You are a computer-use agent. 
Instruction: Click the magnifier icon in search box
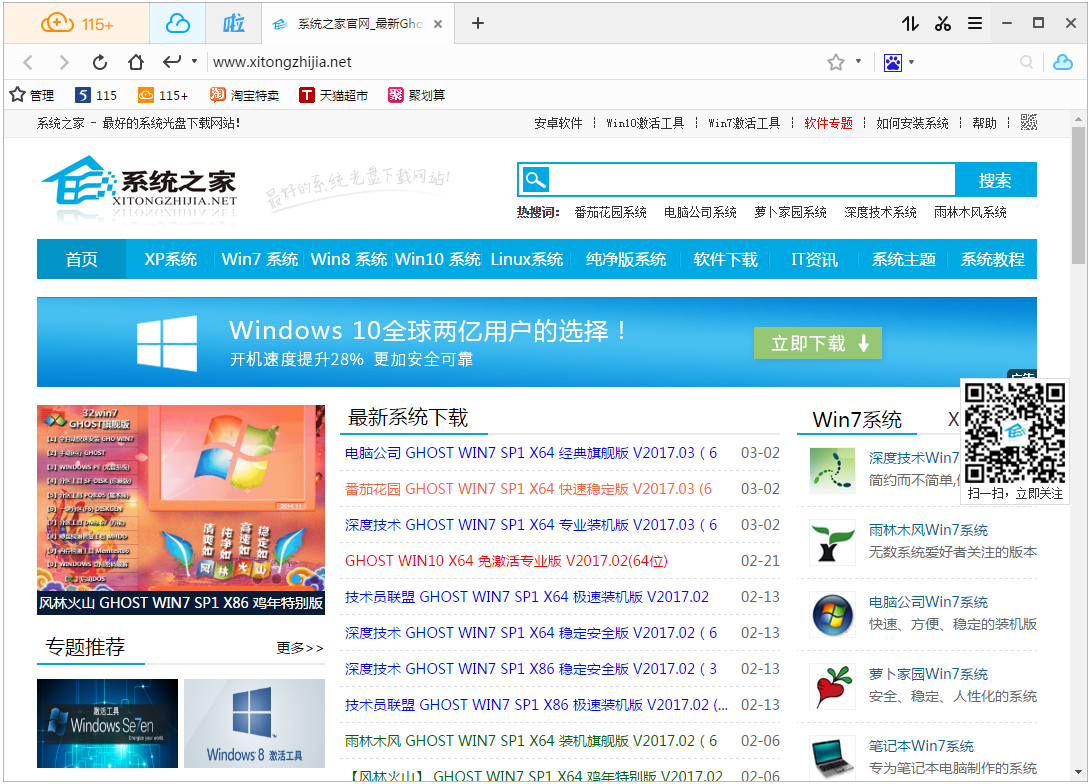pyautogui.click(x=535, y=180)
